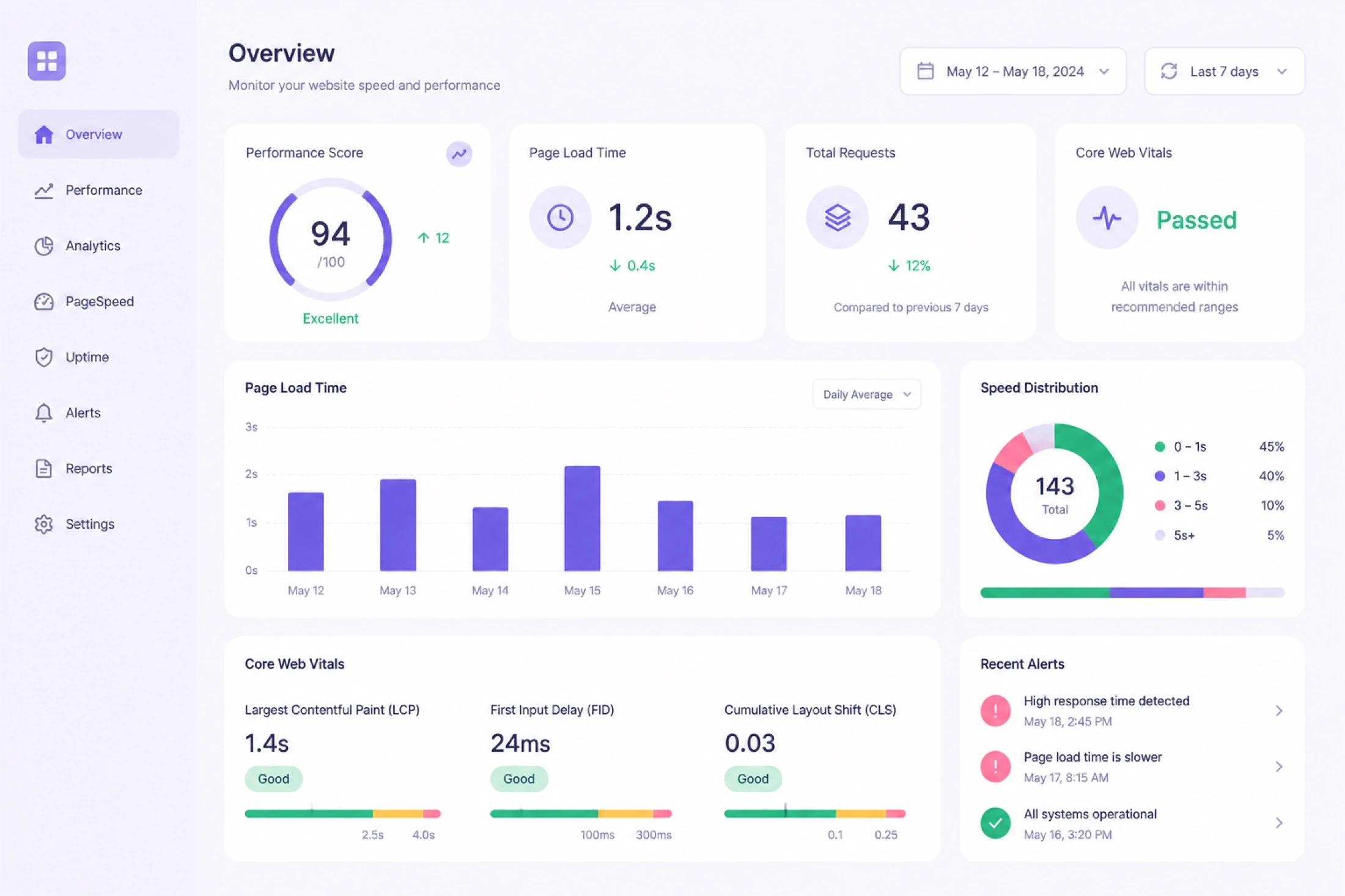The height and width of the screenshot is (896, 1345).
Task: Click the May 13 bar in the chart
Action: pos(398,525)
